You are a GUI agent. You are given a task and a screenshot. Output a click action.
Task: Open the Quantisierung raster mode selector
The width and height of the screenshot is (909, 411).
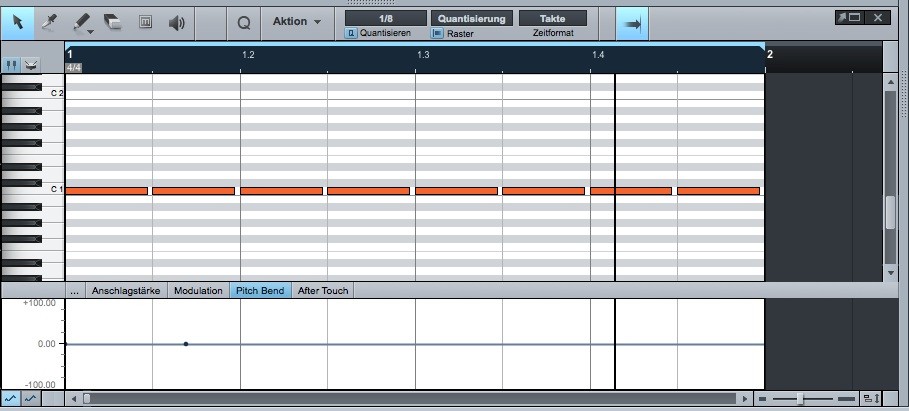point(471,19)
